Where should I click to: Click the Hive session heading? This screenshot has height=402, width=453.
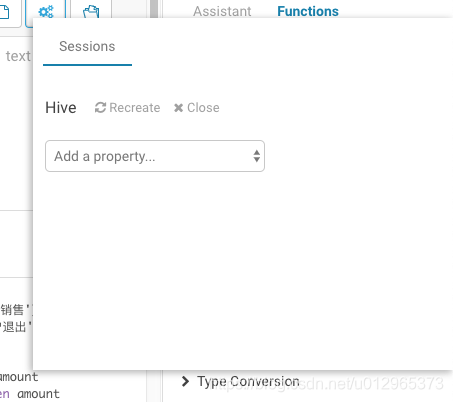coord(61,108)
